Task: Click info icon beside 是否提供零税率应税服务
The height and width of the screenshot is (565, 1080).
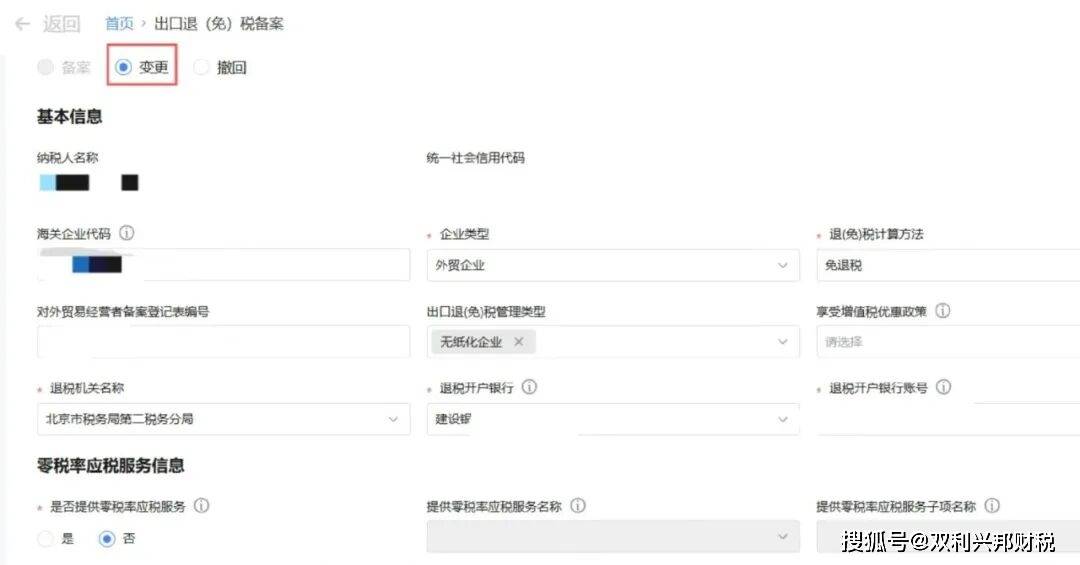Action: [x=201, y=506]
